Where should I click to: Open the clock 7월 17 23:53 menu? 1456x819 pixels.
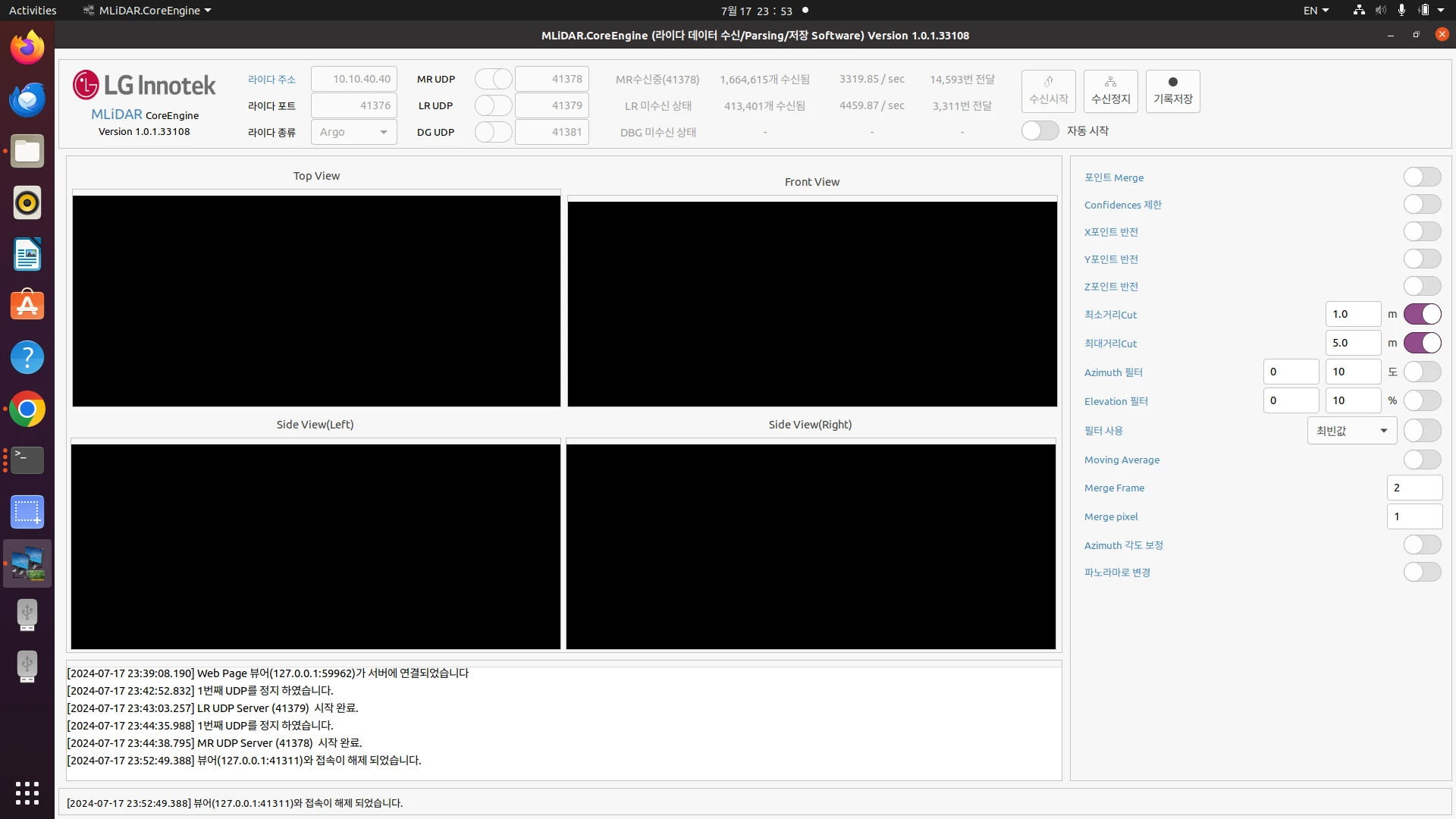click(756, 11)
